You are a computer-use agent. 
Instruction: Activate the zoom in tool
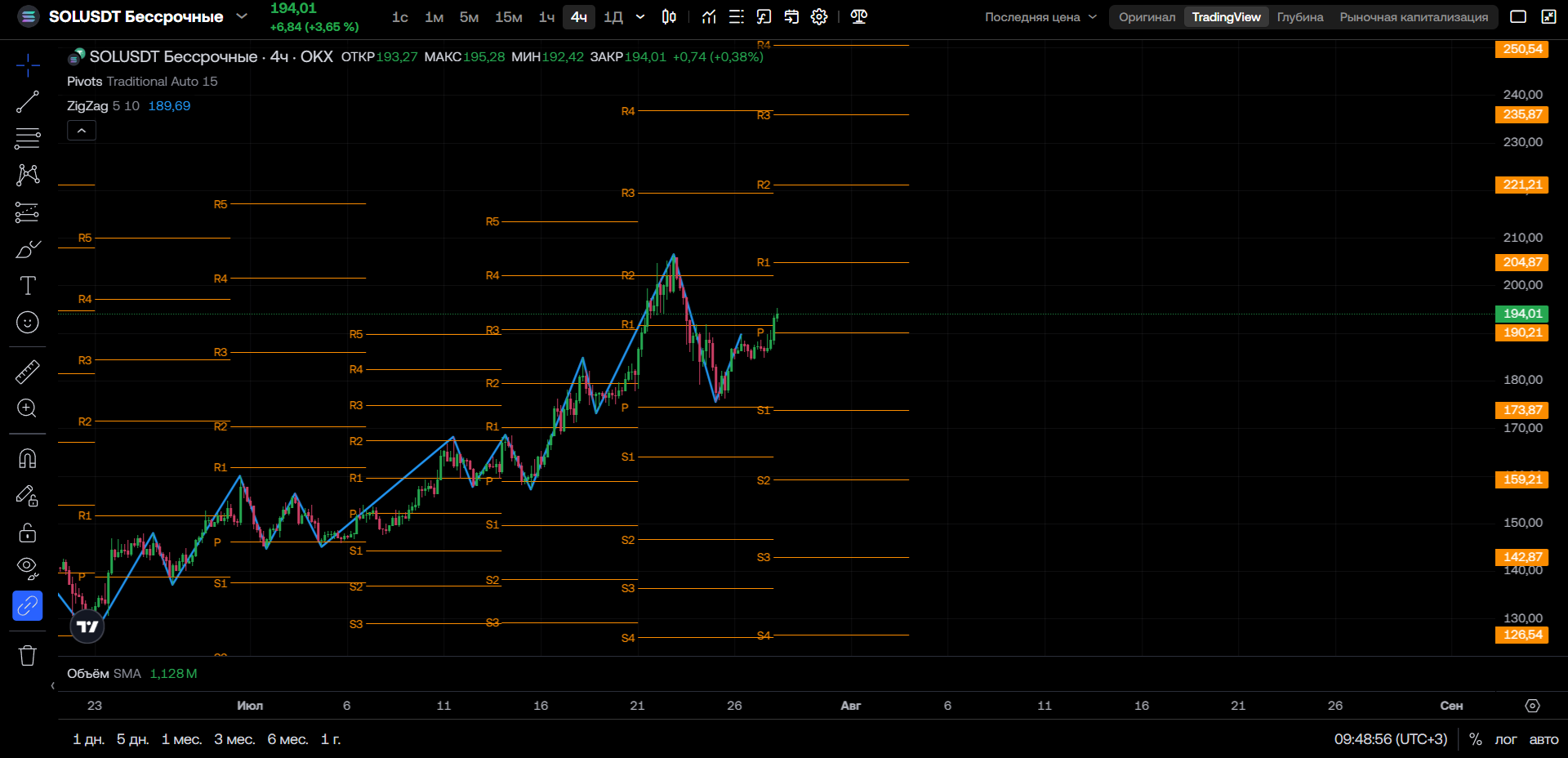pyautogui.click(x=28, y=408)
